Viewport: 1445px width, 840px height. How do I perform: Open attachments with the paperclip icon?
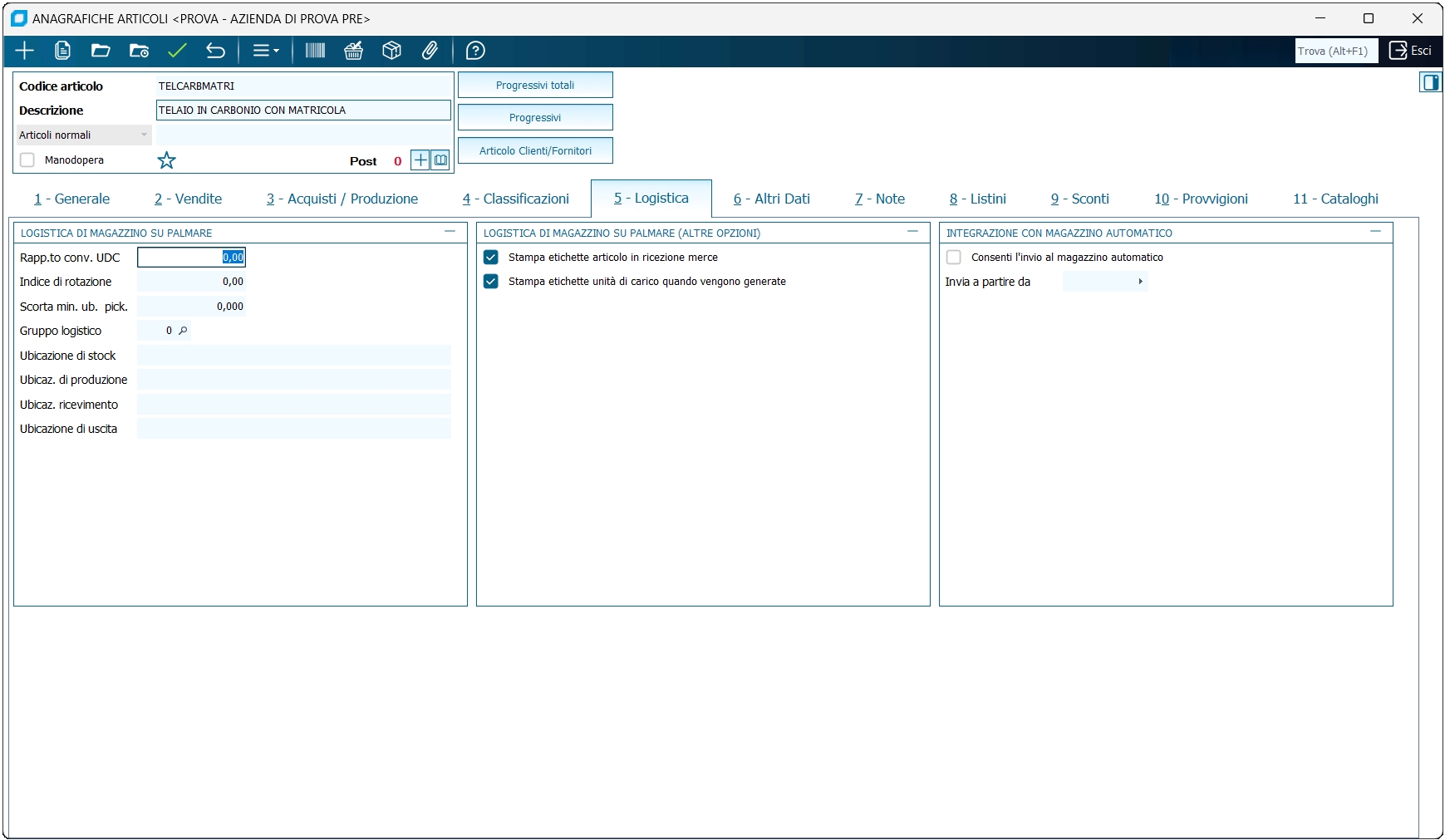click(430, 51)
